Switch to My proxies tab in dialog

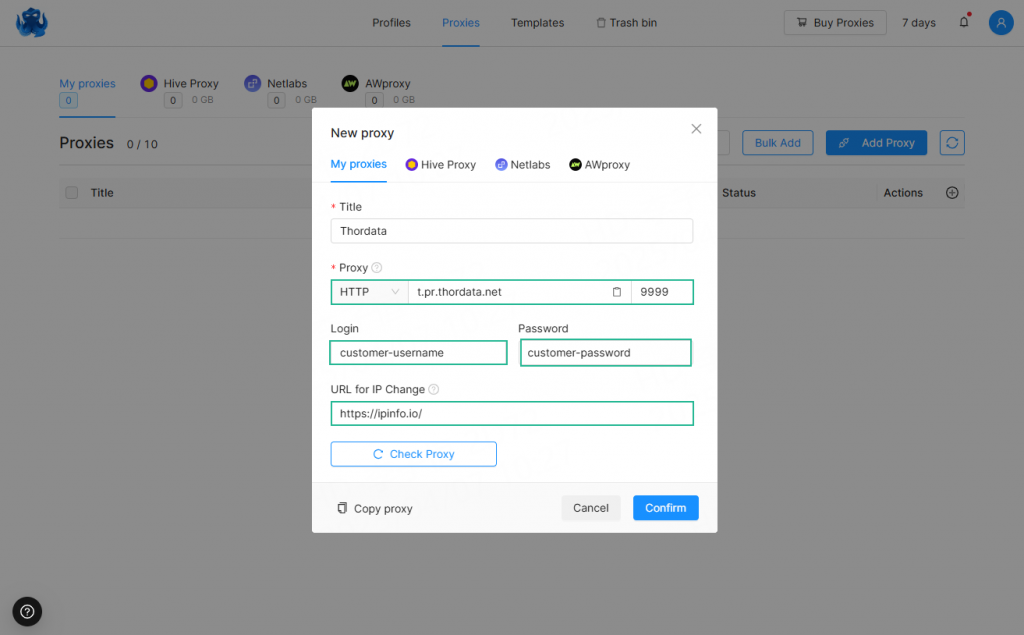[359, 165]
